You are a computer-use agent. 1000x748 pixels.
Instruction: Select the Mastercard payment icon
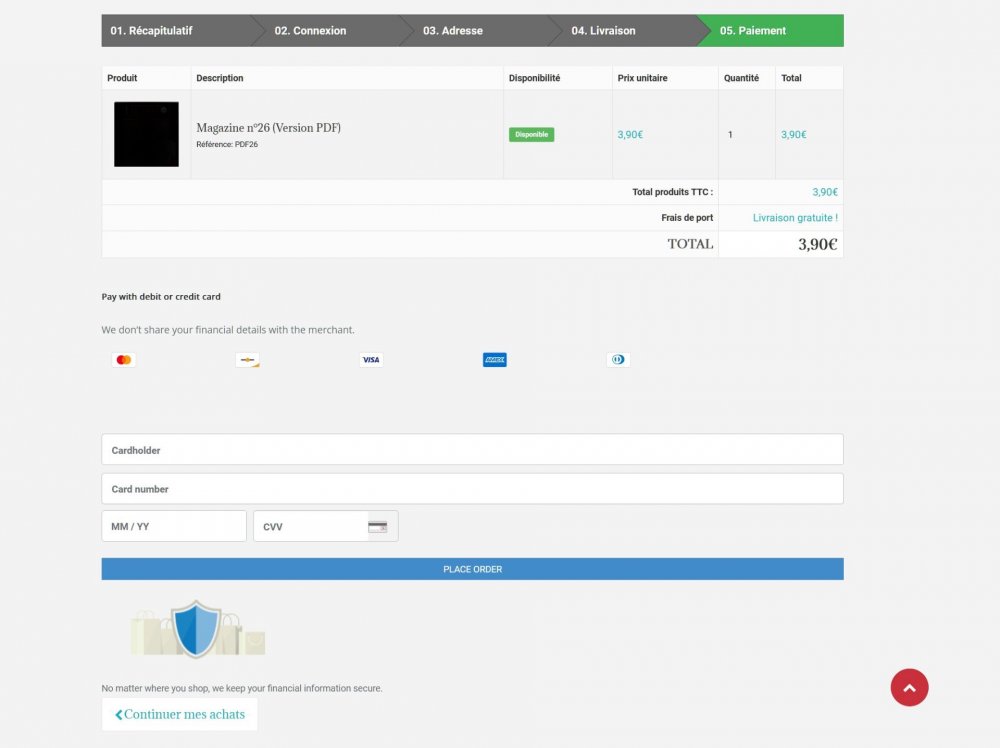[124, 360]
